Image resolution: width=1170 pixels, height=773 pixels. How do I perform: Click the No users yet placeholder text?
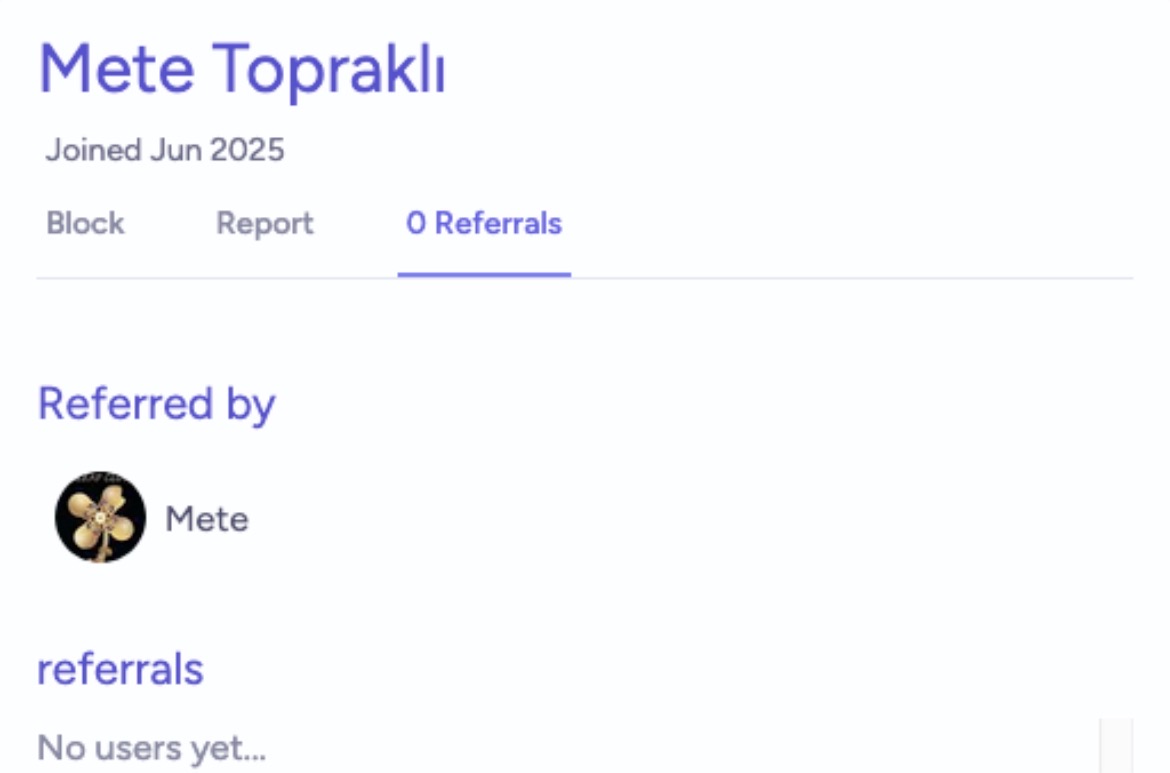click(151, 748)
